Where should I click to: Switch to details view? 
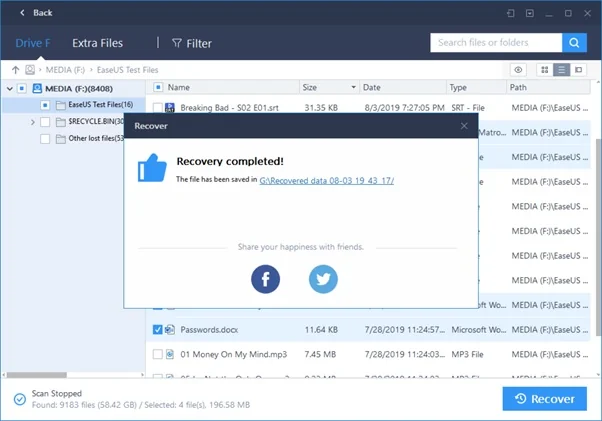point(579,70)
